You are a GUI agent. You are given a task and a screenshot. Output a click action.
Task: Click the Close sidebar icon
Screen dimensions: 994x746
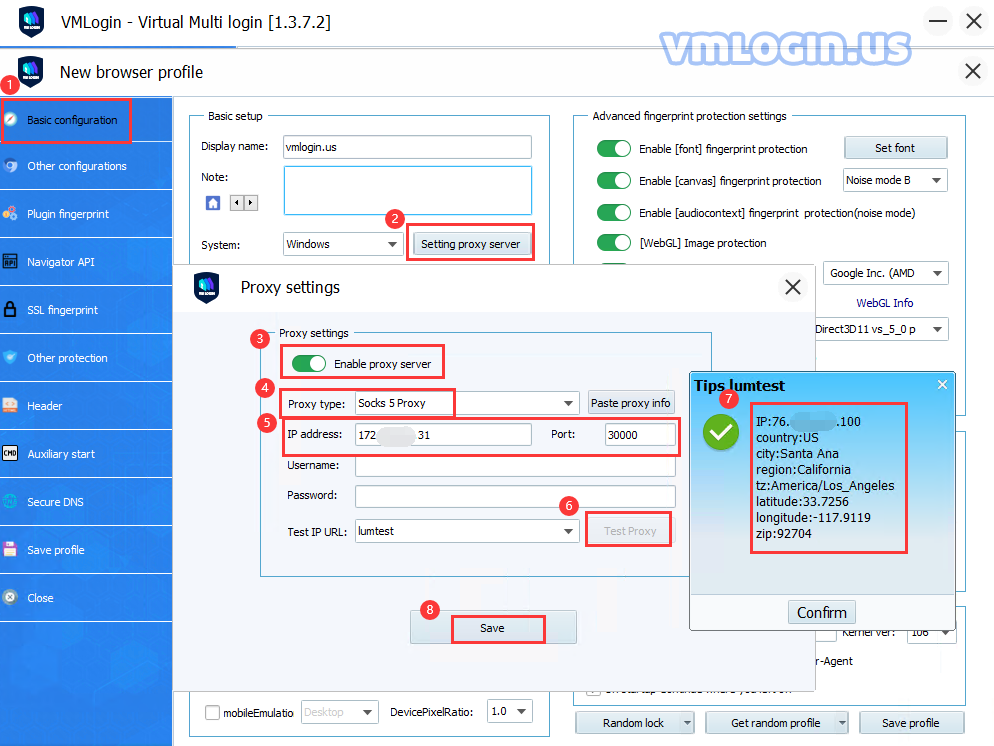(10, 598)
